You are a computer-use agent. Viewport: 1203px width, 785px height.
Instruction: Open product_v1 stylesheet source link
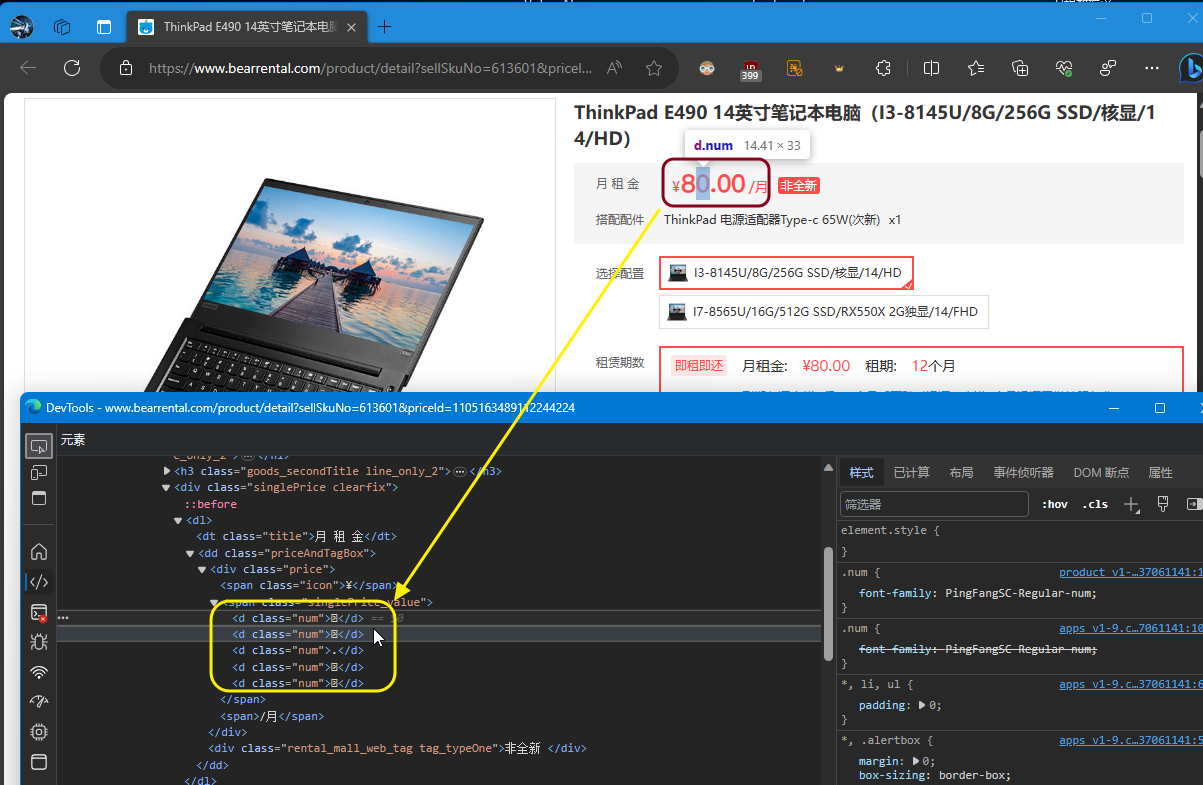1130,573
